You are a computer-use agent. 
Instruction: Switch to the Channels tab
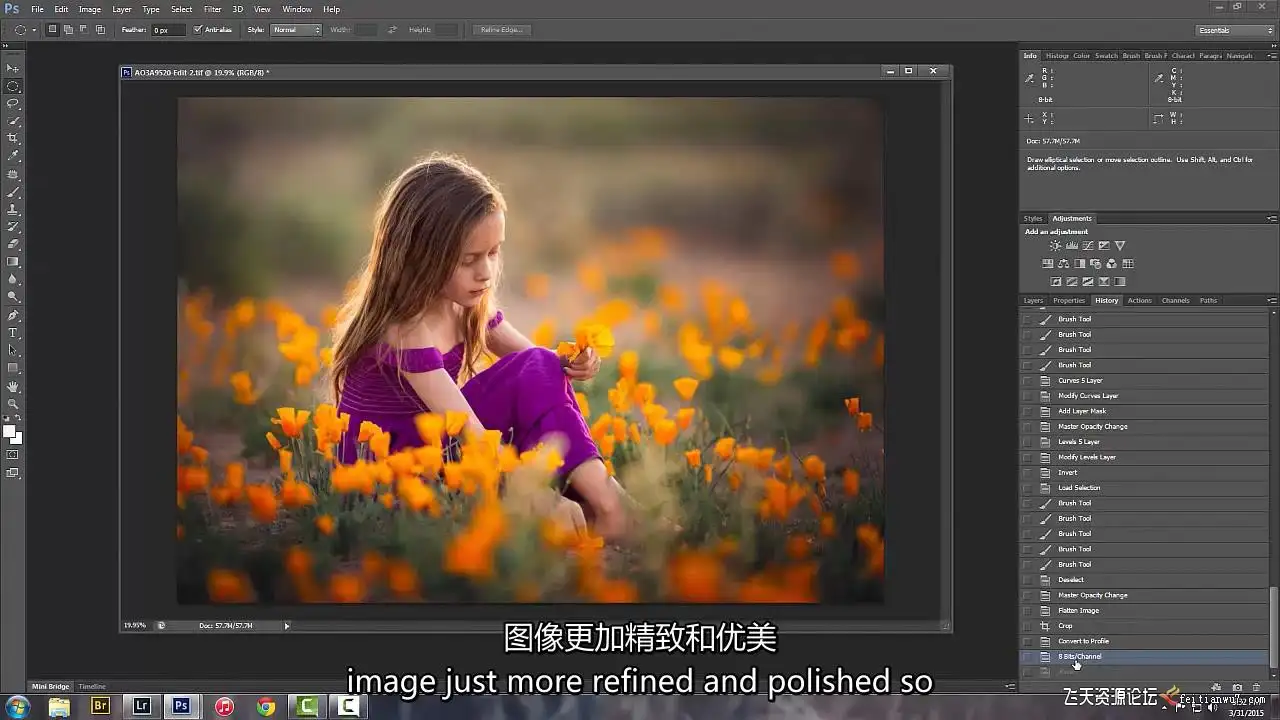(x=1175, y=300)
